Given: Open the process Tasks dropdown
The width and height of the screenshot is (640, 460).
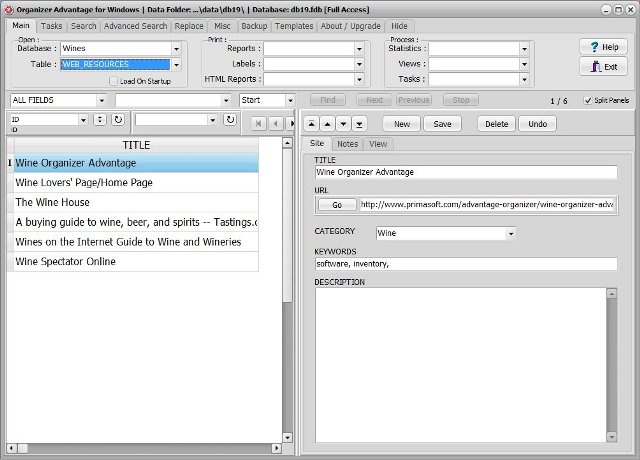Looking at the screenshot, I should pos(524,79).
